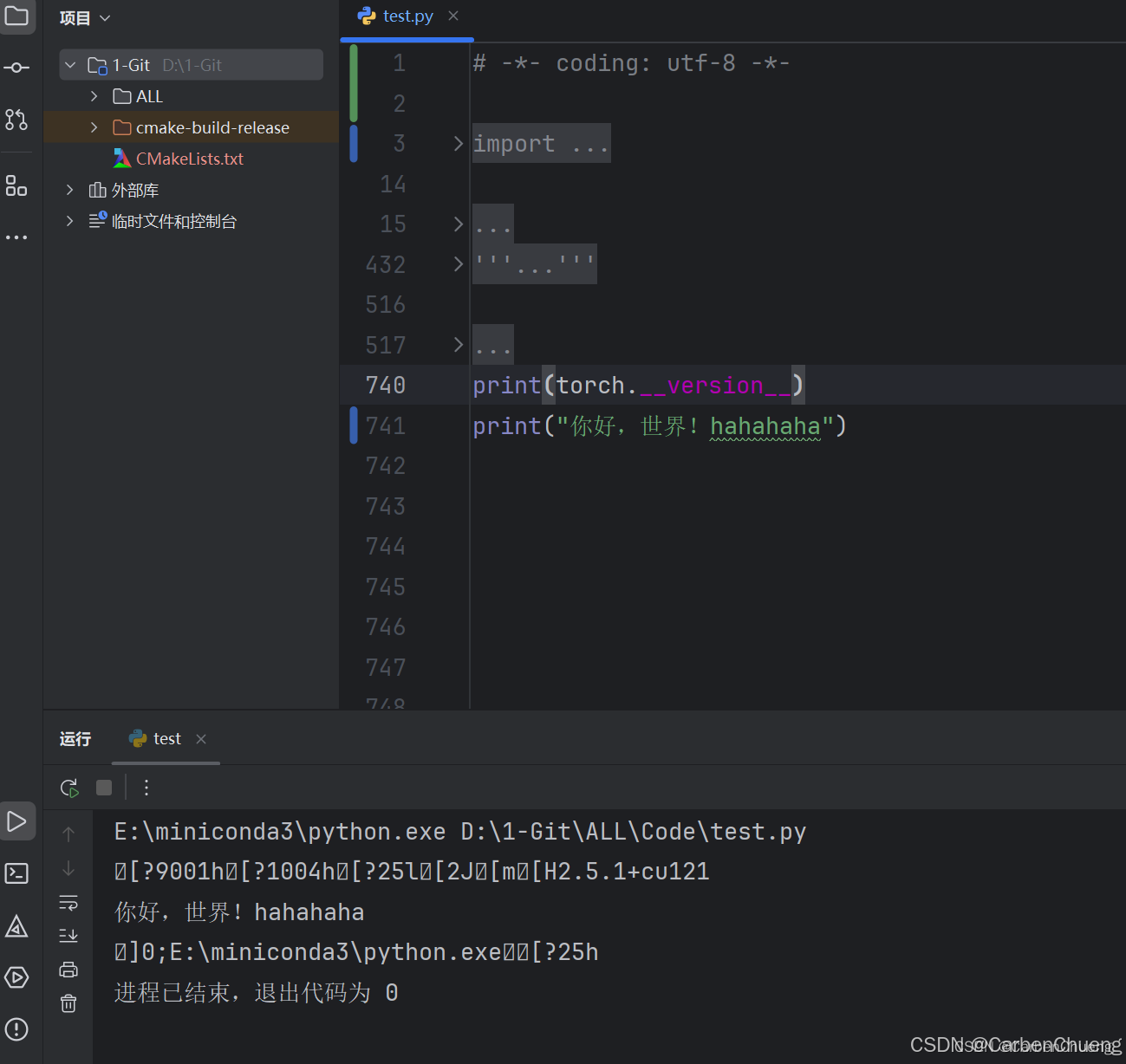
Task: Click the folded import ... placeholder
Action: pos(542,144)
